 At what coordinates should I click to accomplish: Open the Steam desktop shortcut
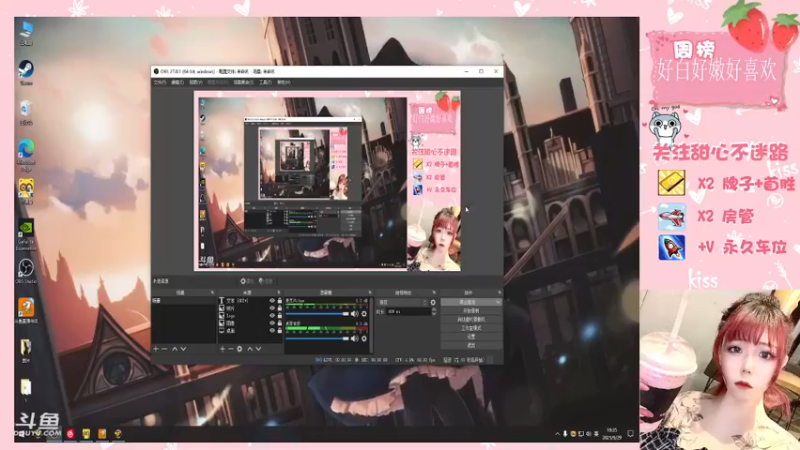coord(26,72)
